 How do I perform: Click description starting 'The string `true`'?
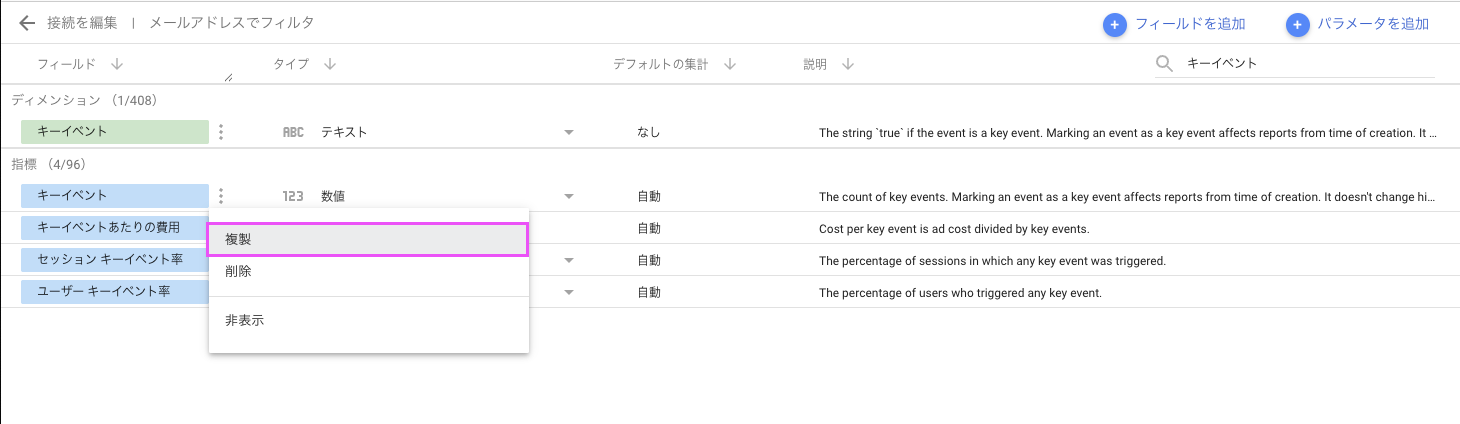click(x=1128, y=132)
